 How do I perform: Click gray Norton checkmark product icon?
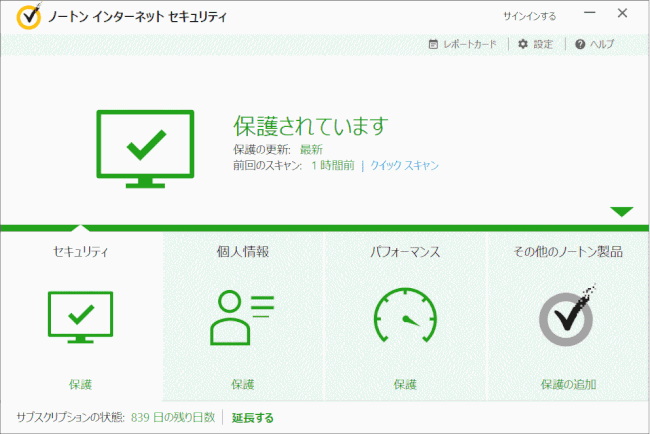[568, 315]
